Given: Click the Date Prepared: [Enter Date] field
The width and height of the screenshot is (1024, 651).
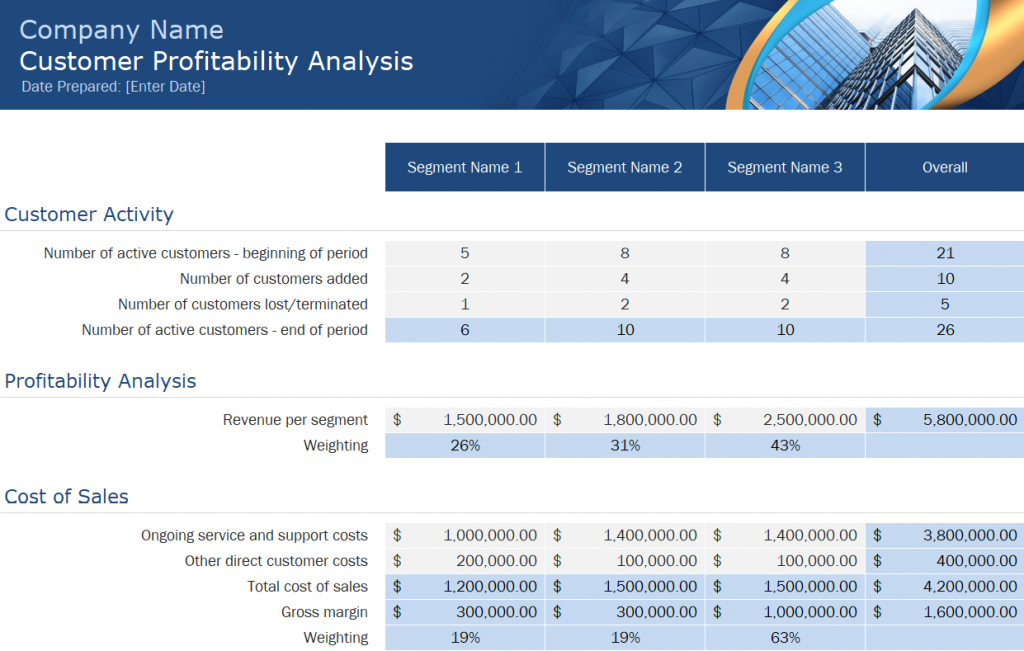Looking at the screenshot, I should click(x=113, y=87).
